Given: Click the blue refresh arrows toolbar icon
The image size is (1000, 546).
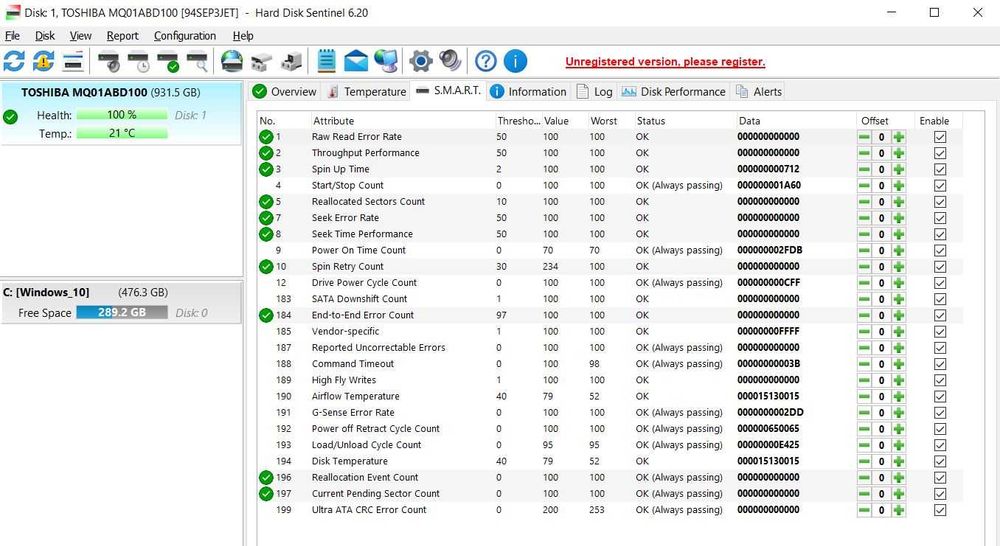Looking at the screenshot, I should (x=14, y=61).
